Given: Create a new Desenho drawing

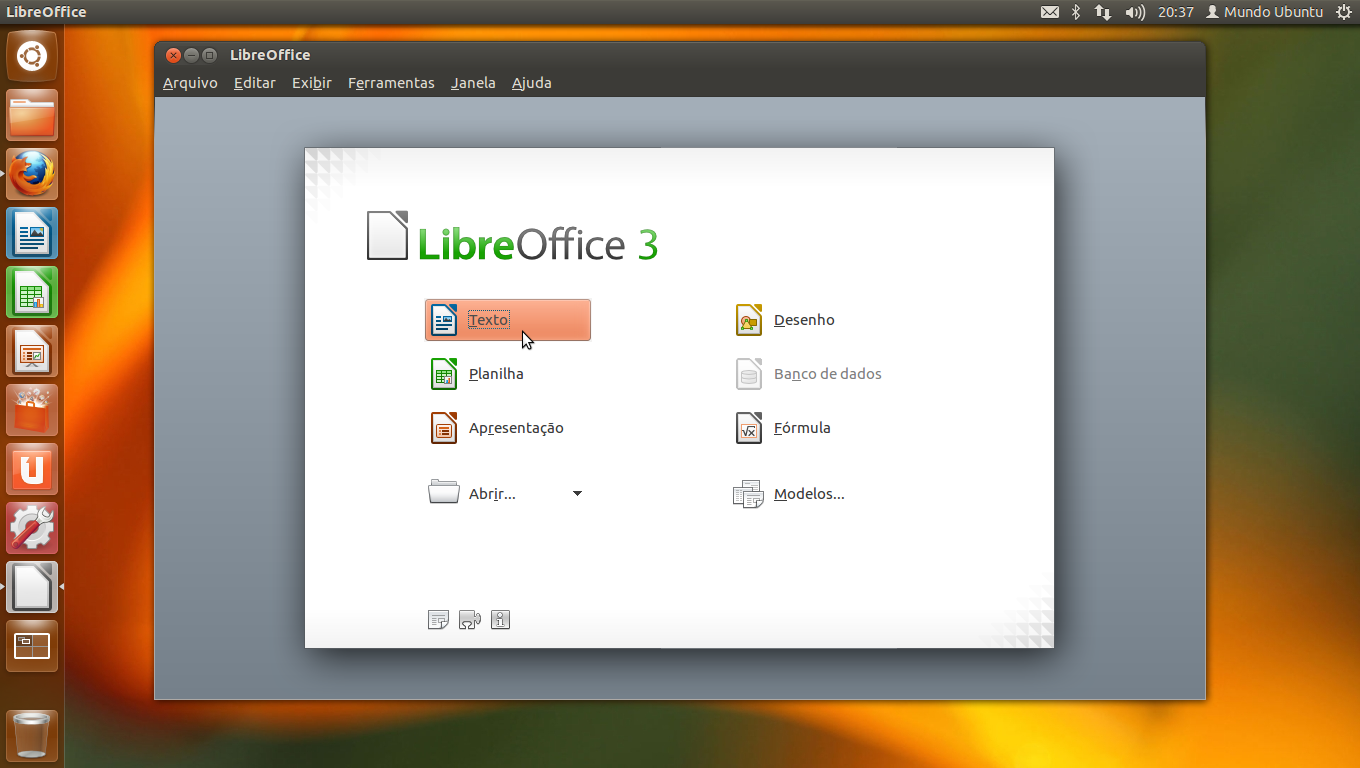Looking at the screenshot, I should pyautogui.click(x=785, y=320).
